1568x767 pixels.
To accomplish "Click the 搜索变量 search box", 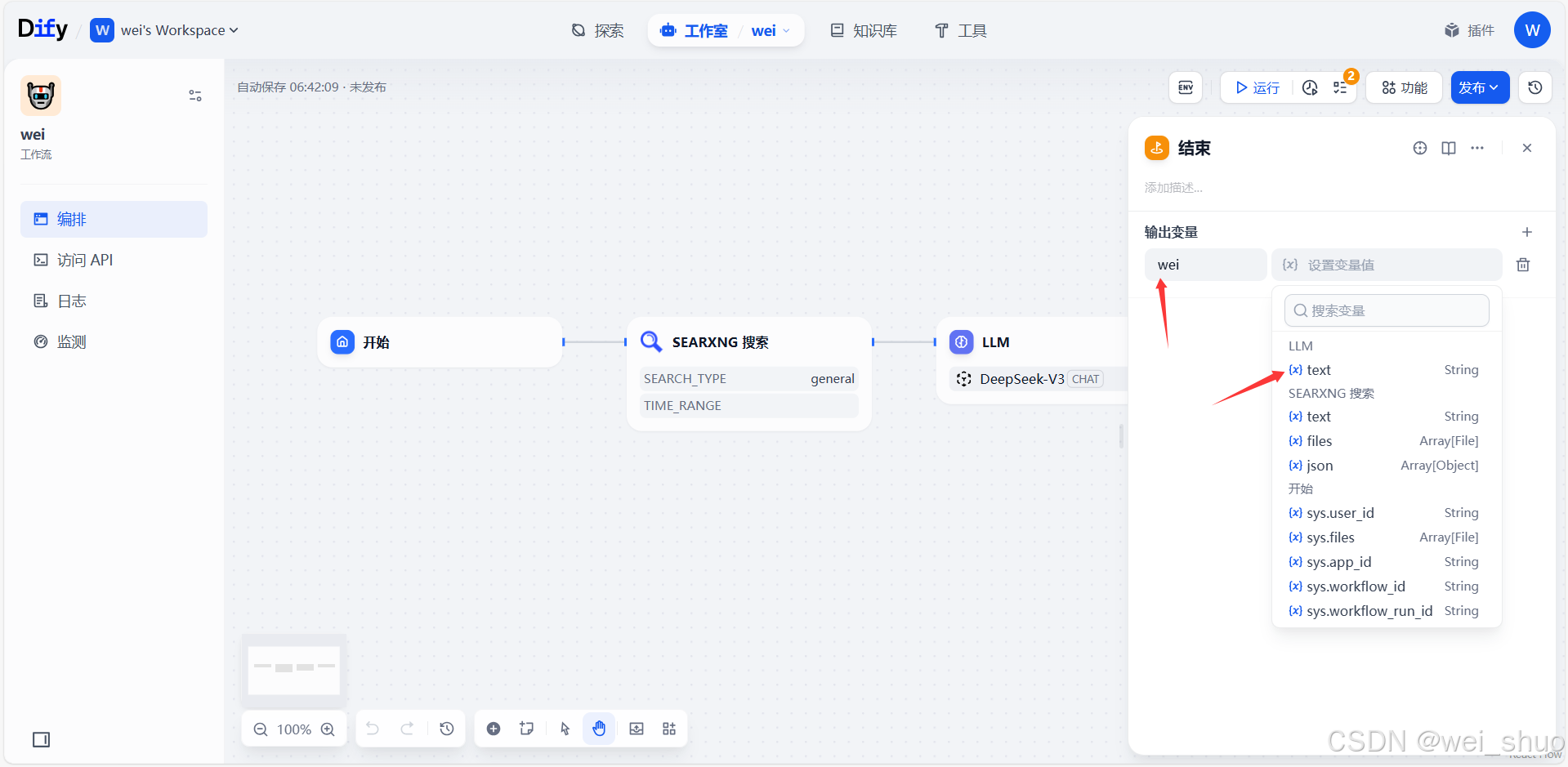I will tap(1387, 310).
